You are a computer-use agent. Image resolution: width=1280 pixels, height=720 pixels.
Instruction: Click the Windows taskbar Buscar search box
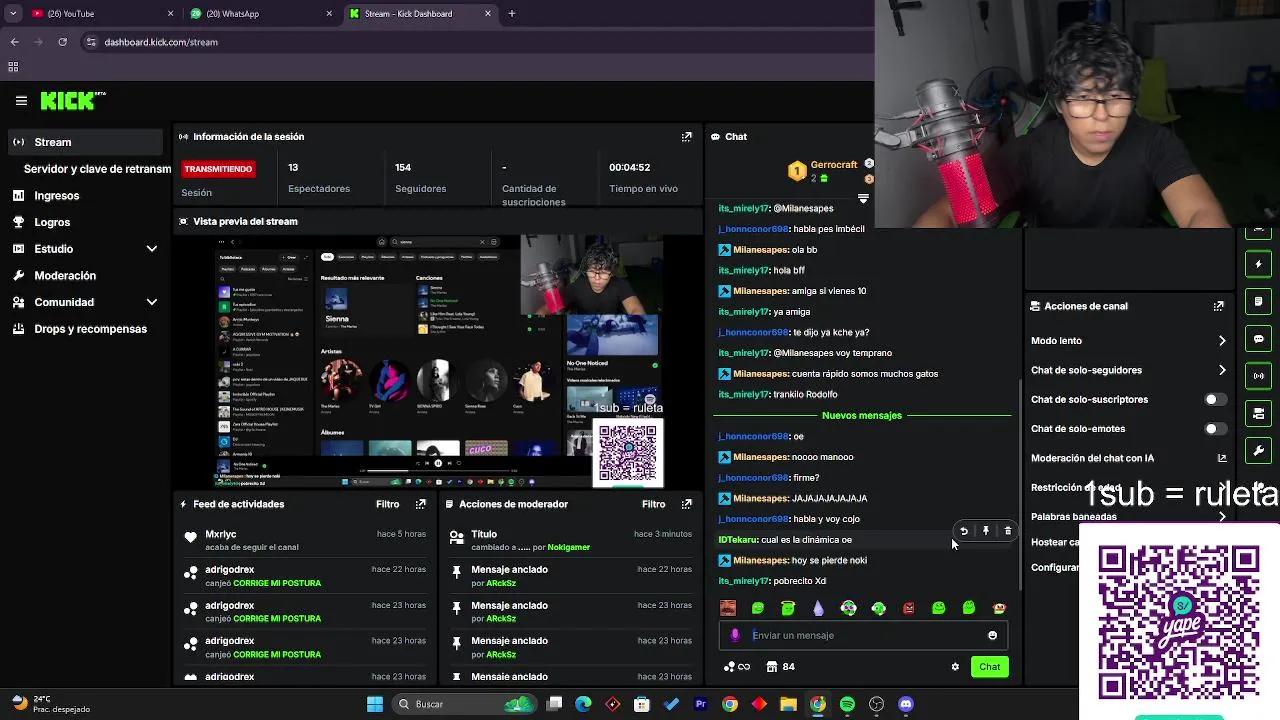(465, 704)
